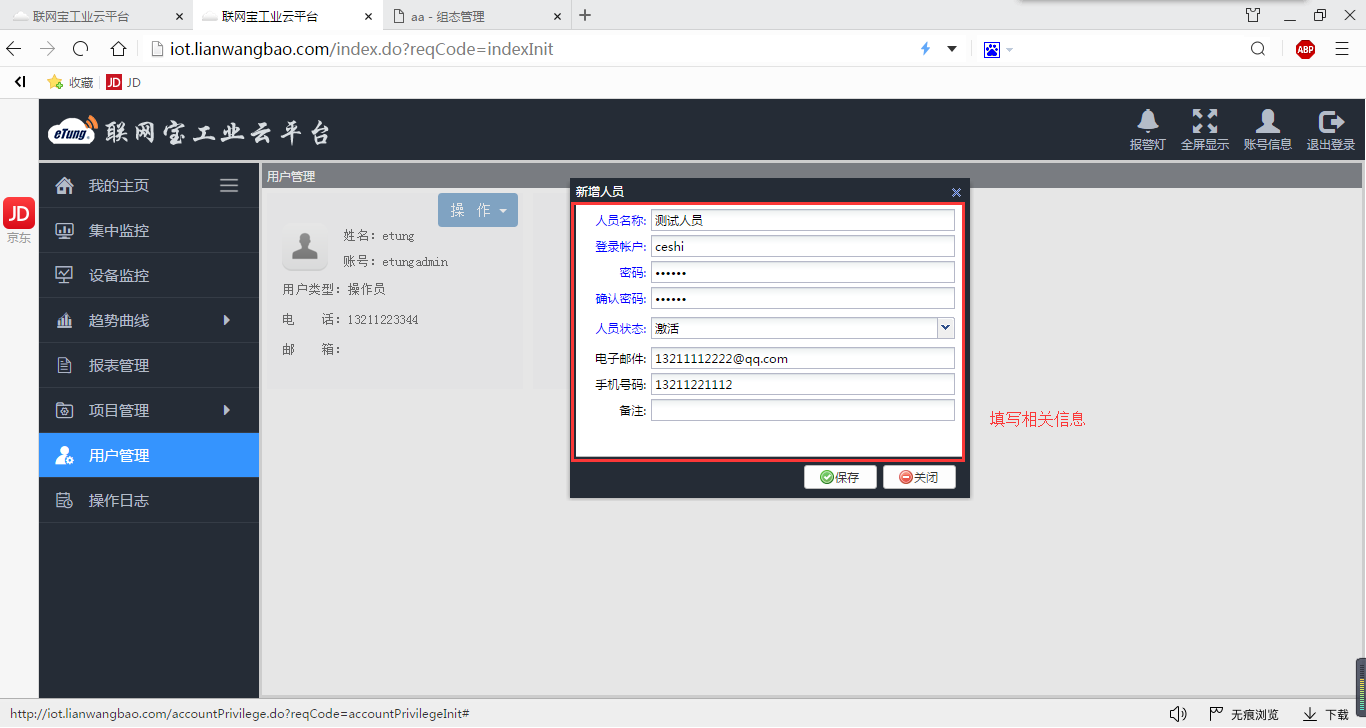Toggle the bookmarks sidebar arrow
This screenshot has height=728, width=1366.
pyautogui.click(x=19, y=82)
